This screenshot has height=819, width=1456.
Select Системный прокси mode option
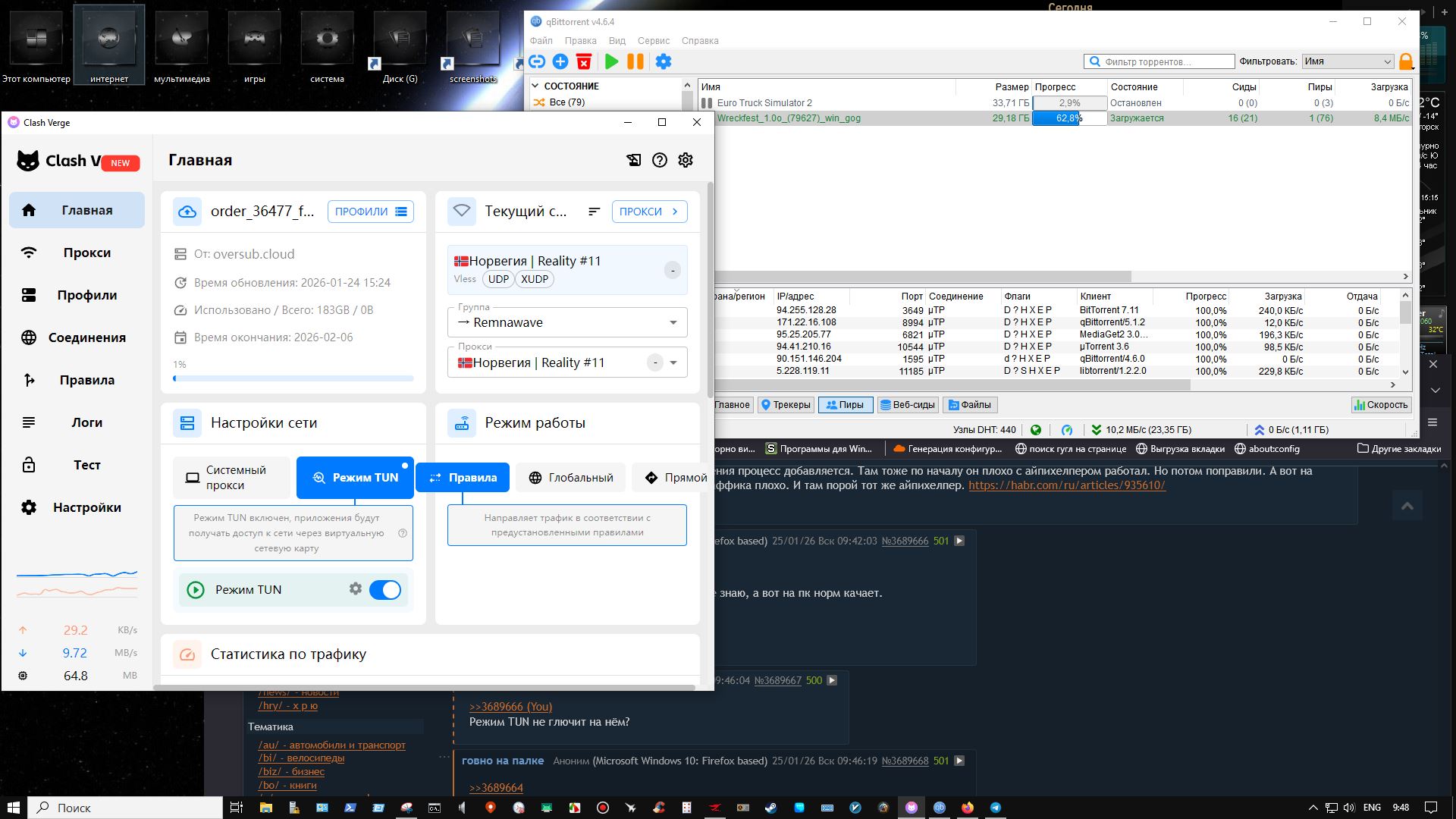231,478
